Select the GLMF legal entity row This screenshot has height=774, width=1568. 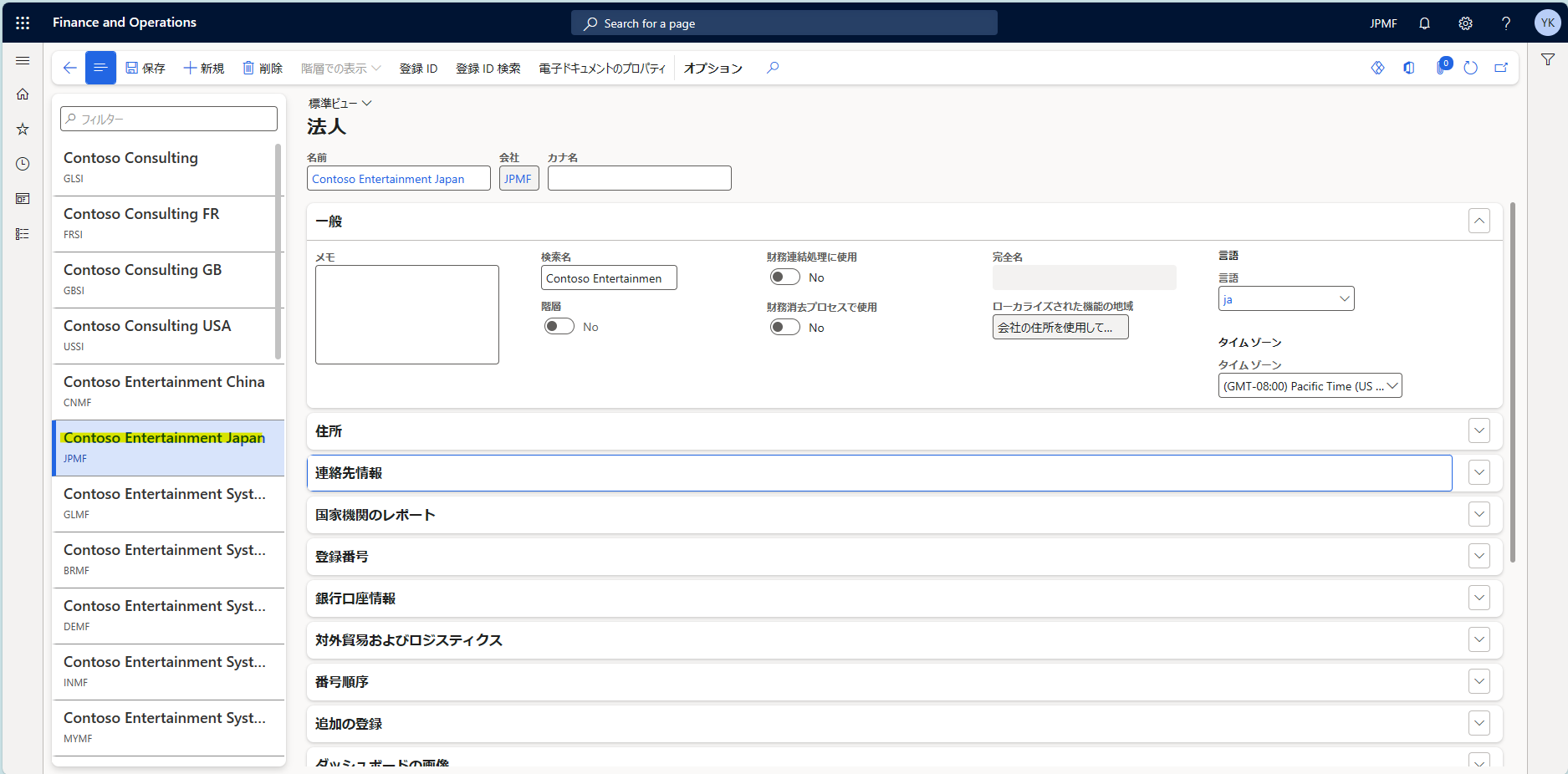[x=168, y=503]
